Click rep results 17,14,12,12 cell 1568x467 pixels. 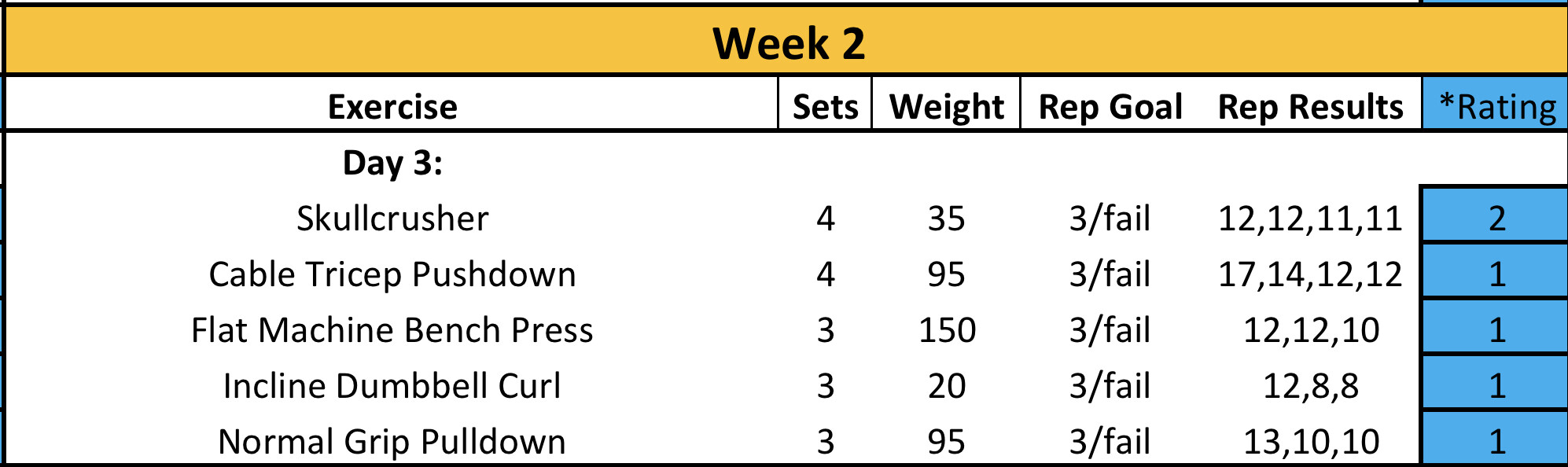[1310, 274]
